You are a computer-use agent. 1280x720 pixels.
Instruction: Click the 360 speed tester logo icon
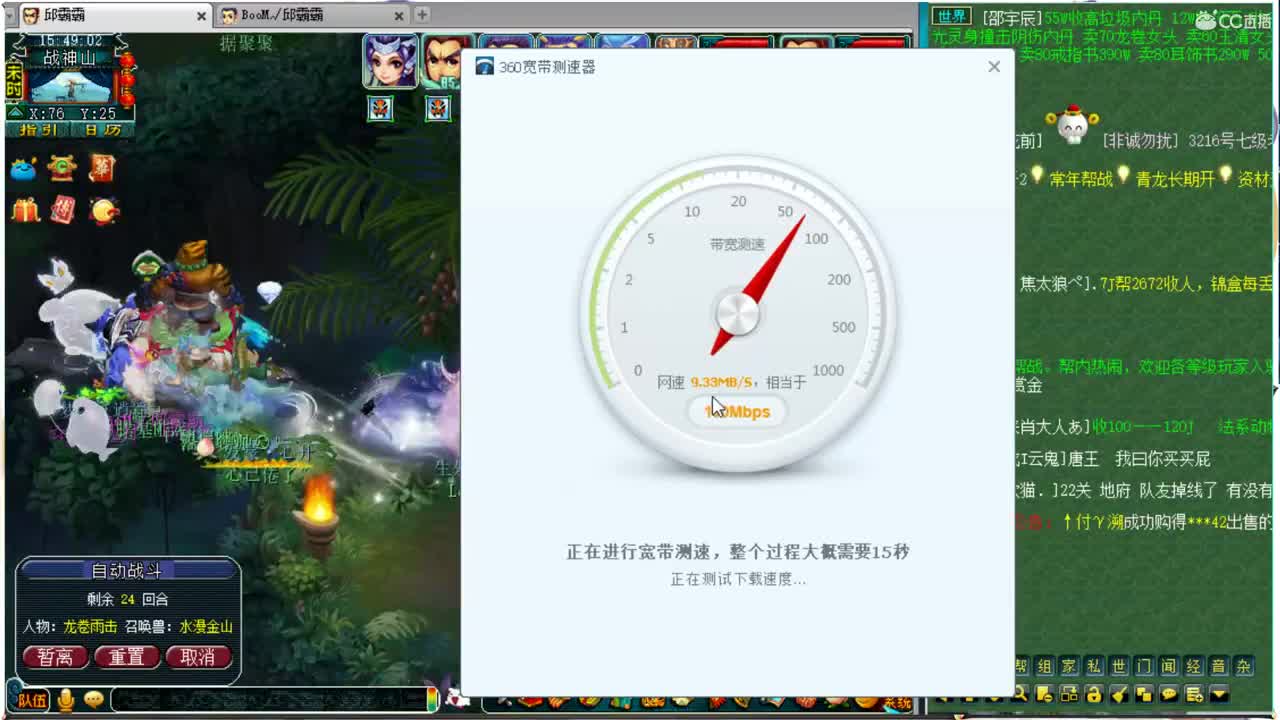click(x=484, y=66)
